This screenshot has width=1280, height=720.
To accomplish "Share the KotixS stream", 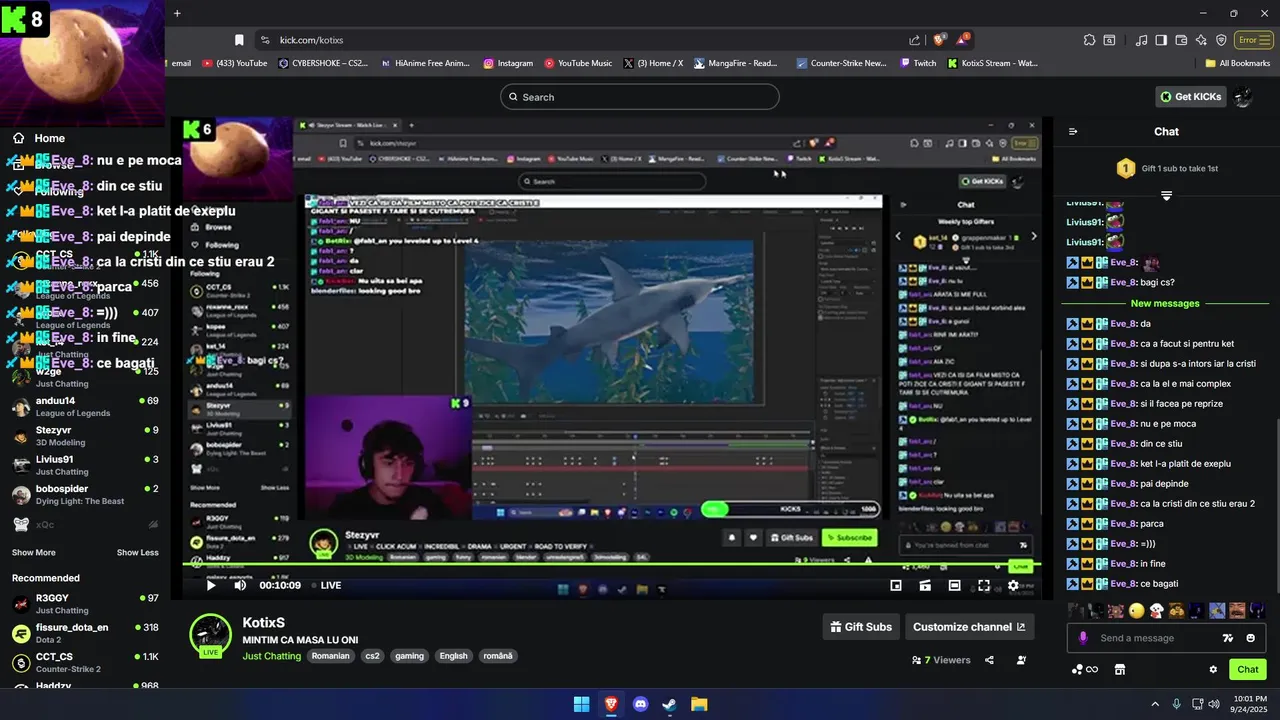I will pyautogui.click(x=989, y=660).
